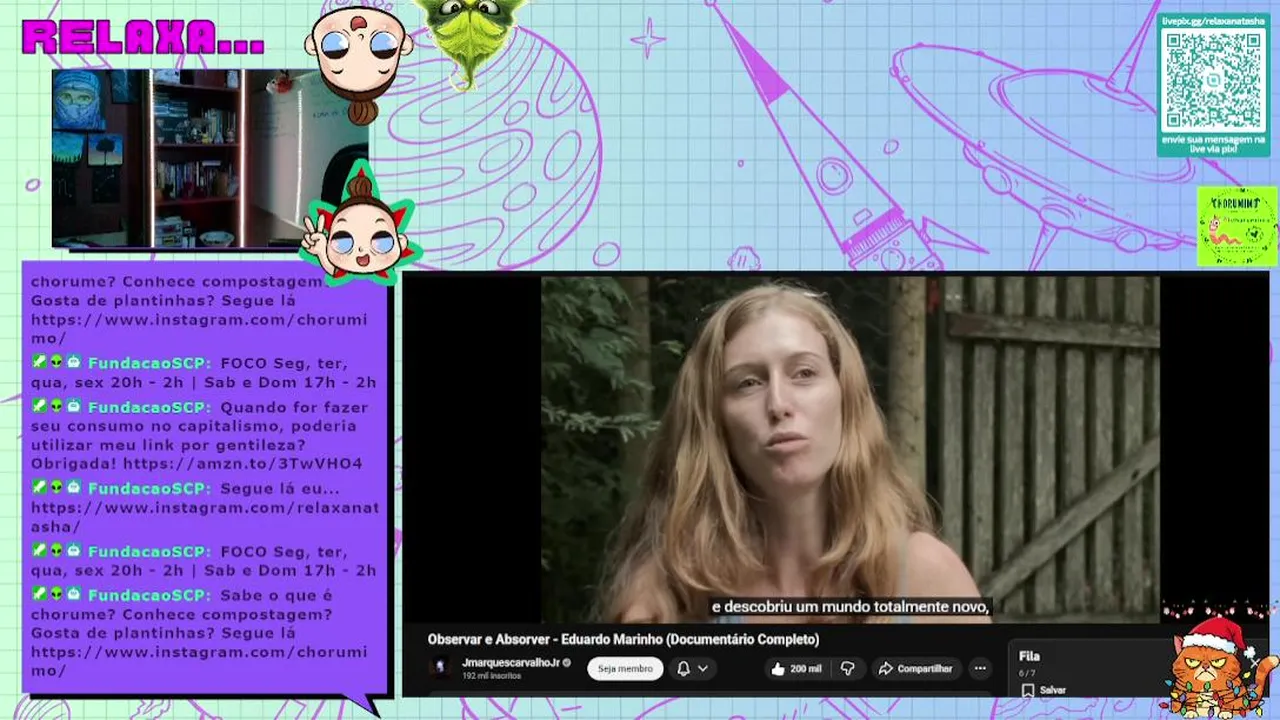
Task: Click the Seja membro button
Action: pos(625,668)
